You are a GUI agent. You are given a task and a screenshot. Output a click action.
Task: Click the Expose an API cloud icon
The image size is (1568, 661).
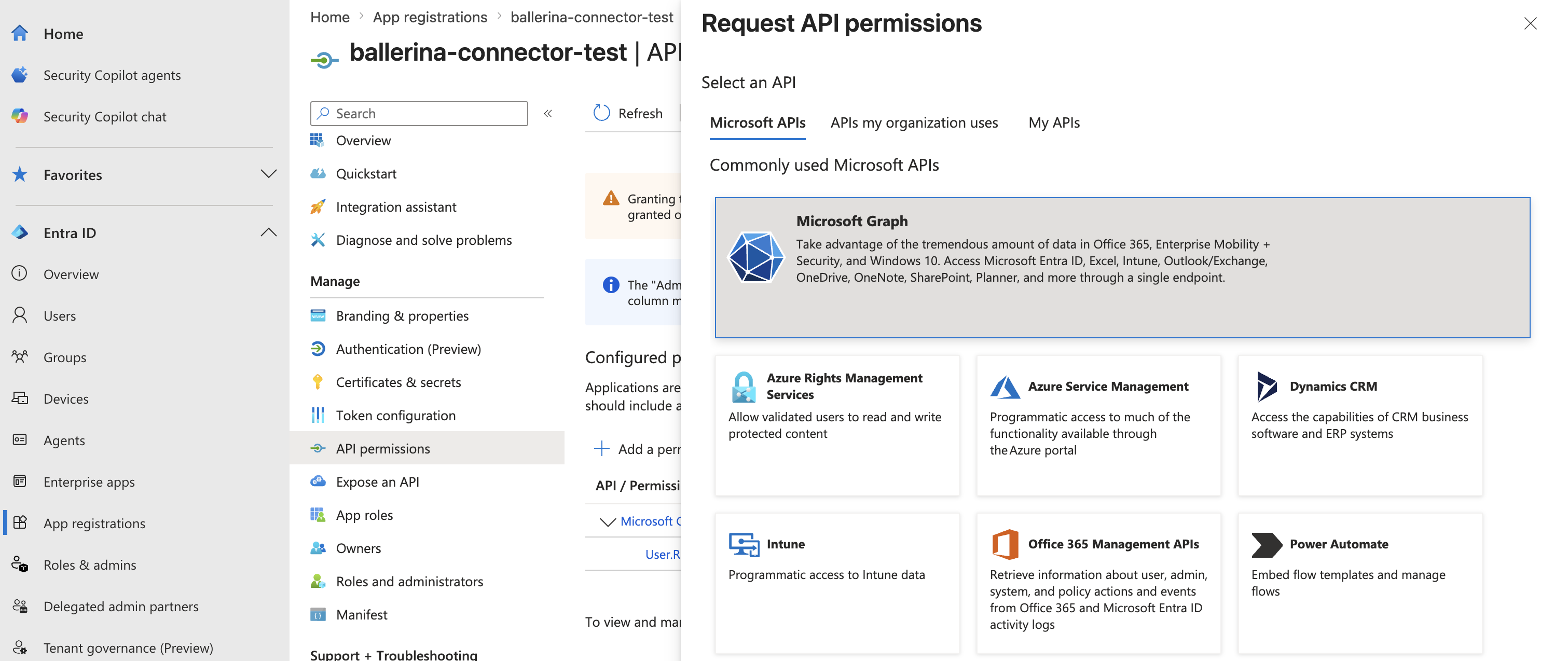(x=318, y=481)
